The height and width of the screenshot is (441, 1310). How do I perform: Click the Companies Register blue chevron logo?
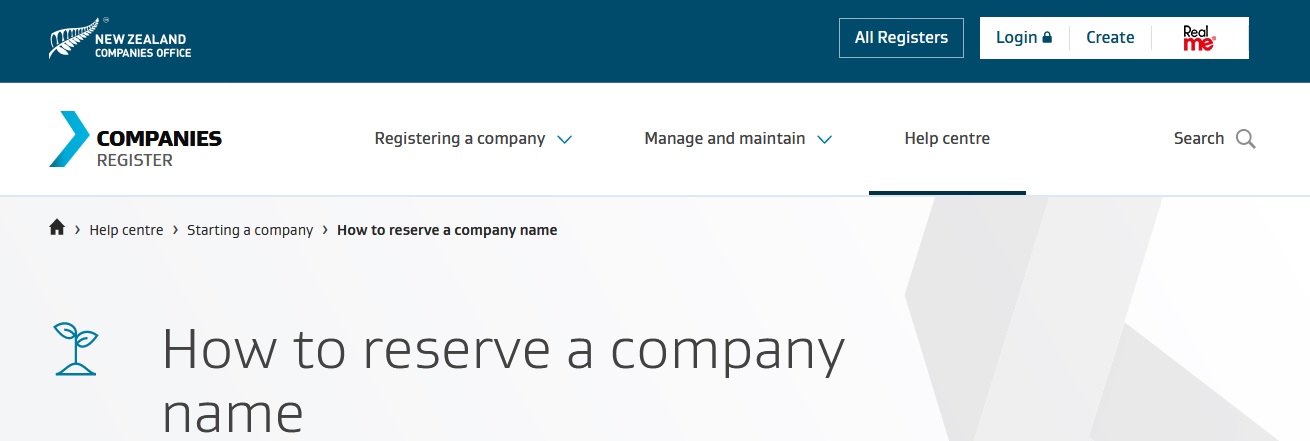(68, 139)
